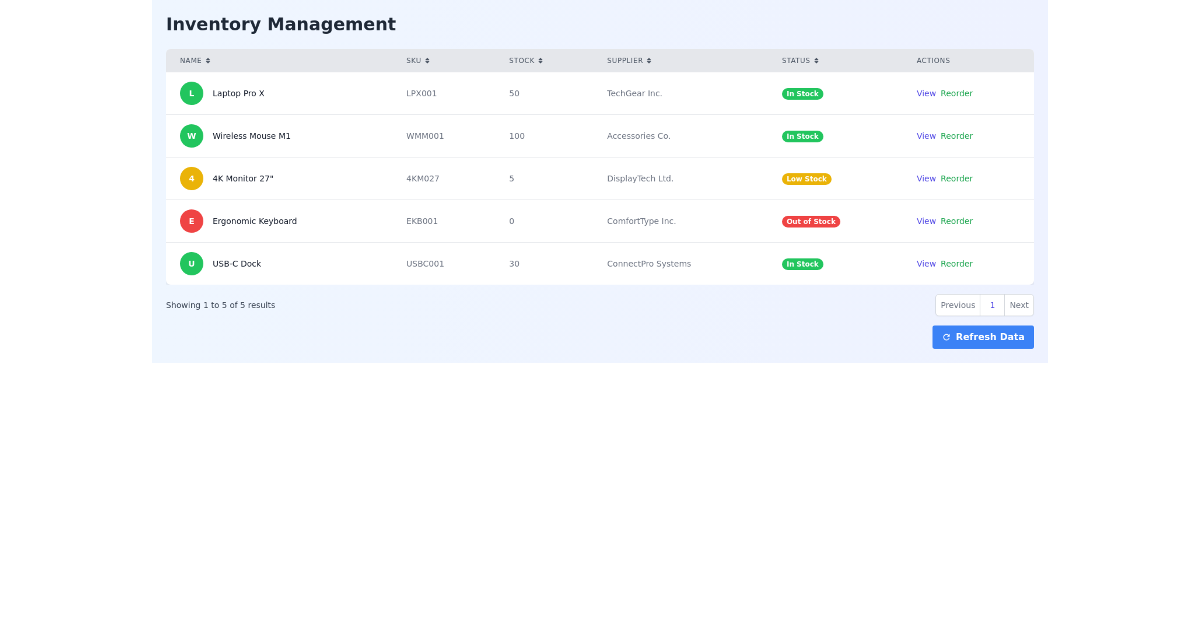Click the Low Stock status badge
Image resolution: width=1200 pixels, height=630 pixels.
(x=806, y=178)
